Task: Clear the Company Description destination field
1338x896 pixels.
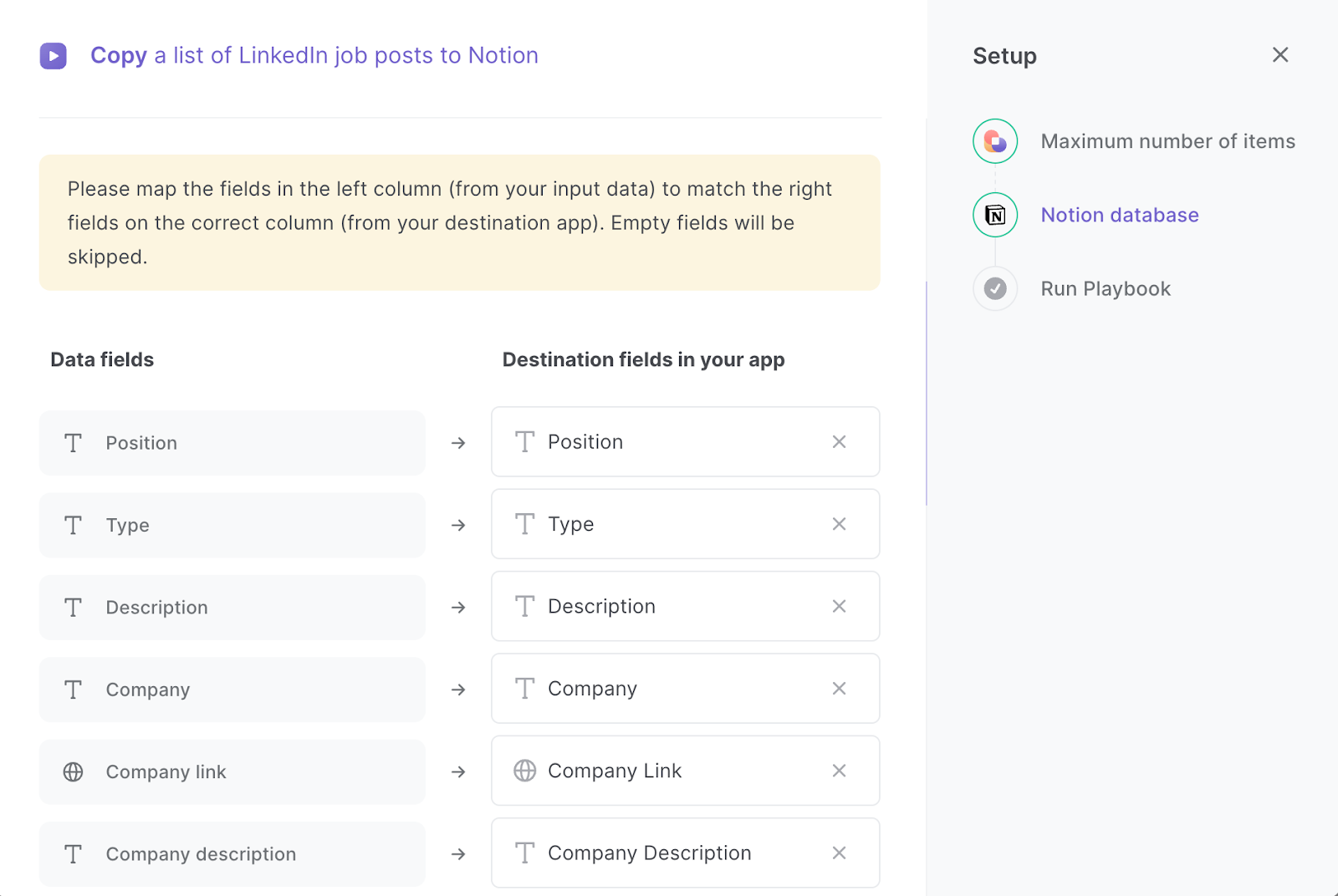Action: tap(840, 853)
